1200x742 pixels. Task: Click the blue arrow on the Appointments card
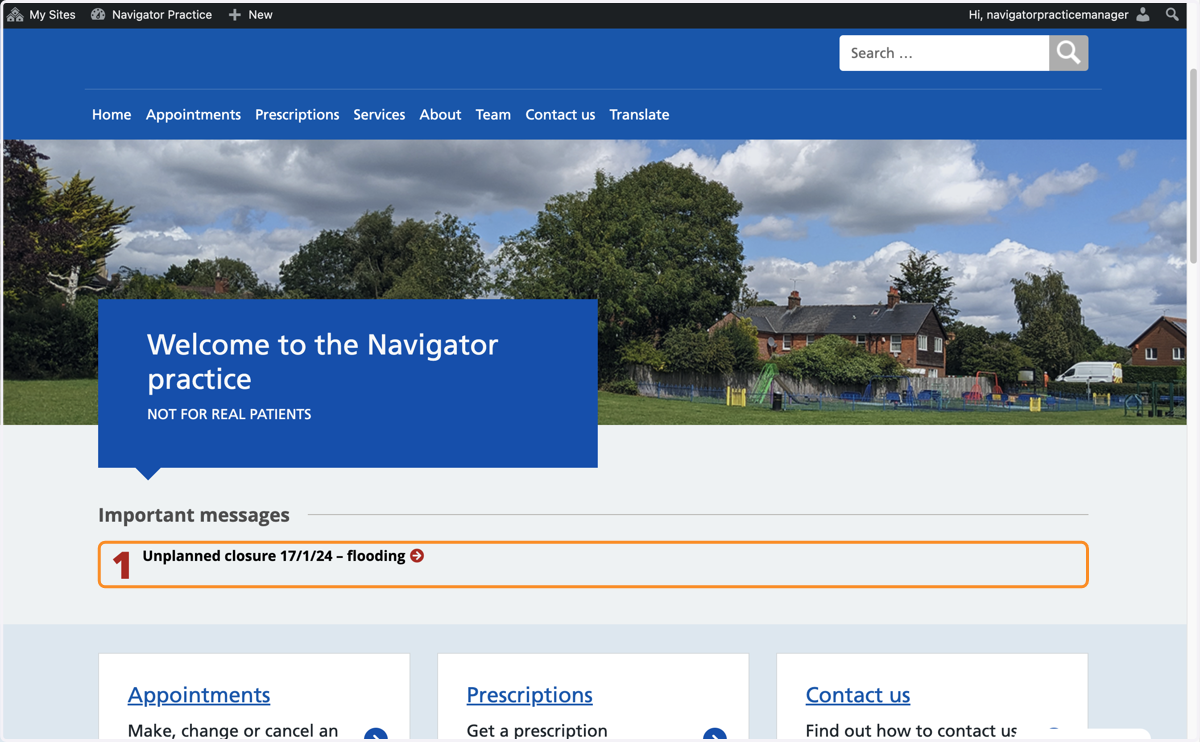click(x=376, y=735)
